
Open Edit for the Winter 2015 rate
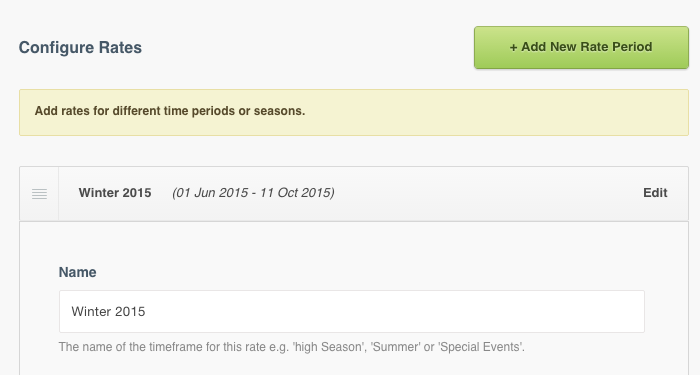pyautogui.click(x=655, y=193)
